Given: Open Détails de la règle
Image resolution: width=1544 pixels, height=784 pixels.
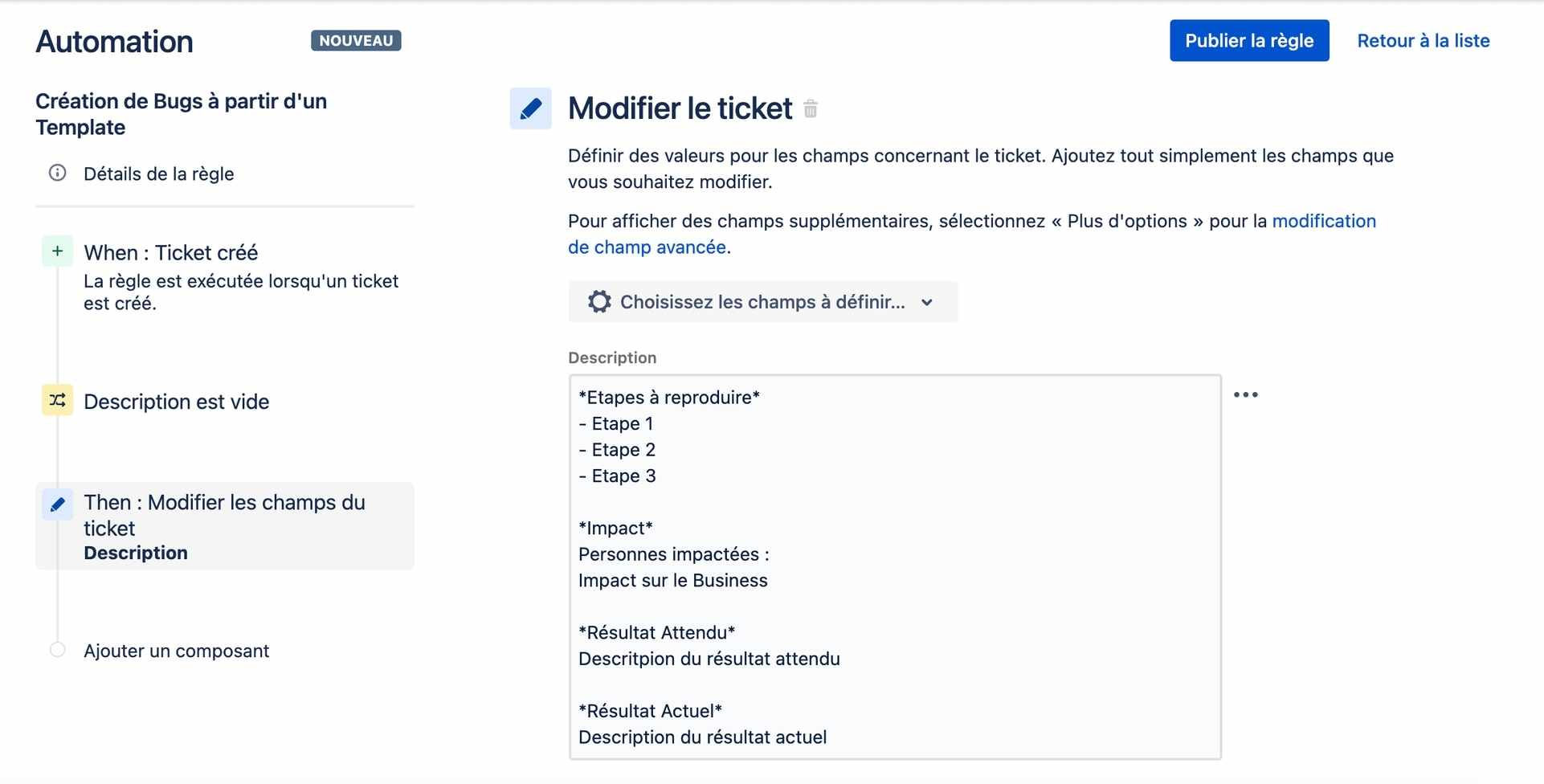Looking at the screenshot, I should (x=159, y=174).
